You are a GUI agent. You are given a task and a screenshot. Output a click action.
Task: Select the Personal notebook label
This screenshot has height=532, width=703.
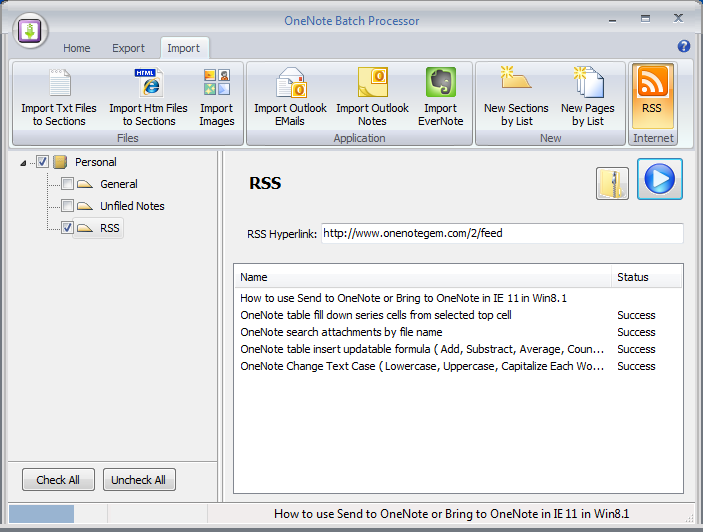click(x=95, y=162)
